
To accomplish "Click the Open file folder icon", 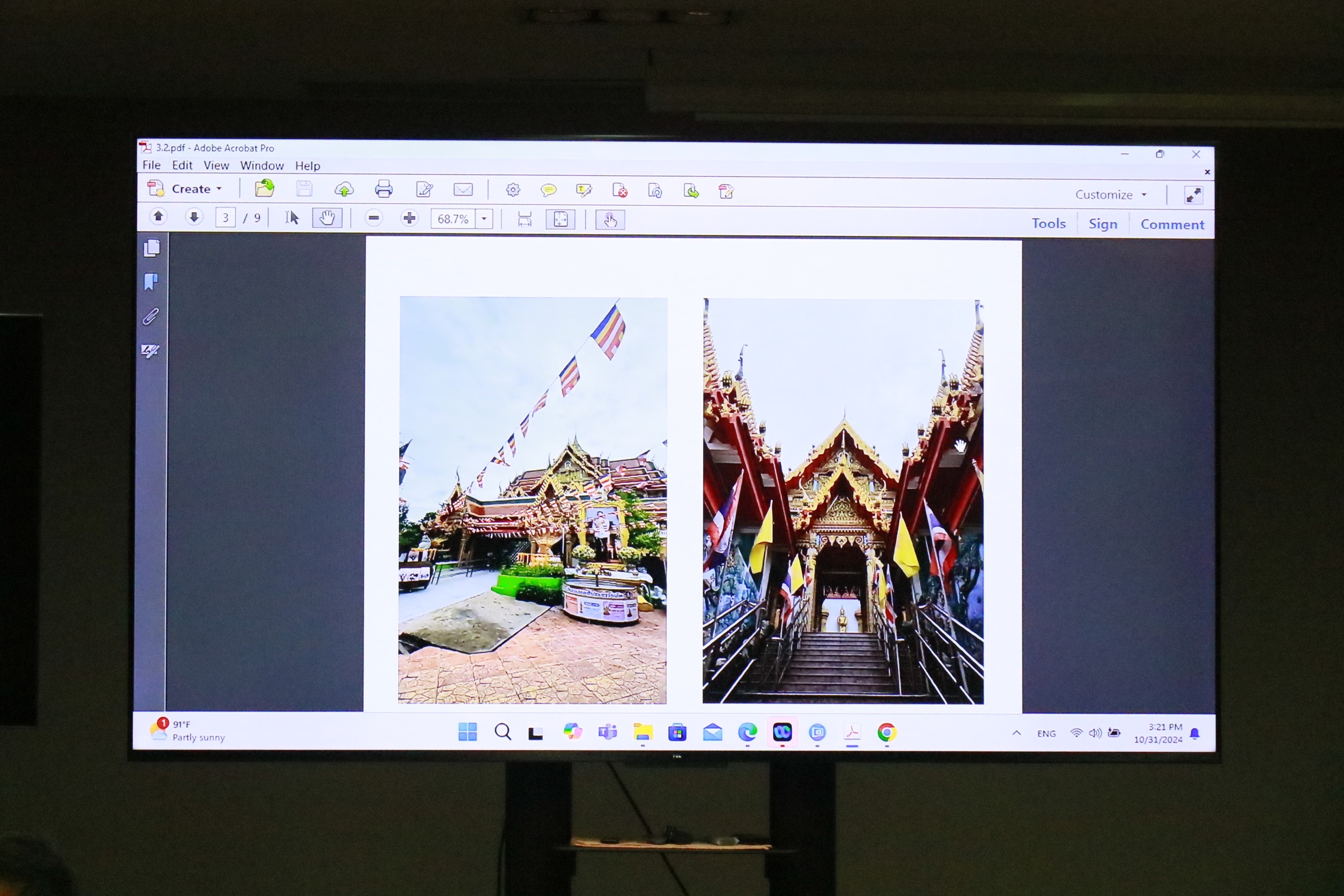I will pyautogui.click(x=264, y=188).
